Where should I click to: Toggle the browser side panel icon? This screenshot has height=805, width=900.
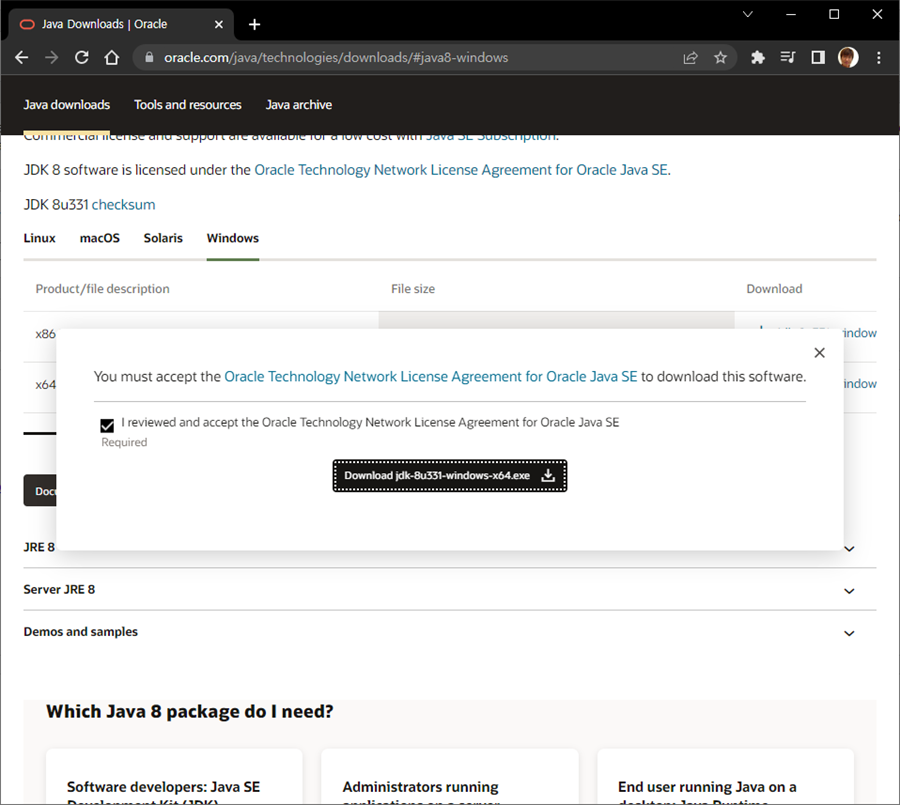(818, 57)
